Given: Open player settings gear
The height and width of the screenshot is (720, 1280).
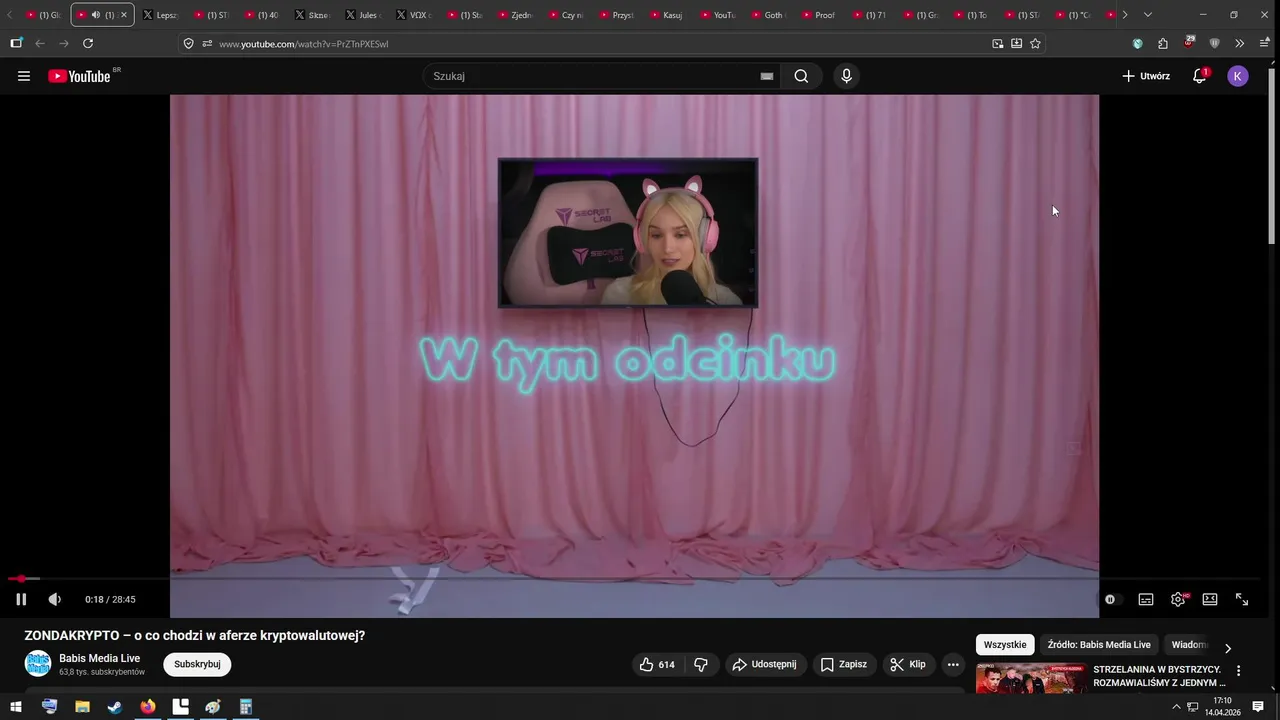Looking at the screenshot, I should click(x=1178, y=599).
